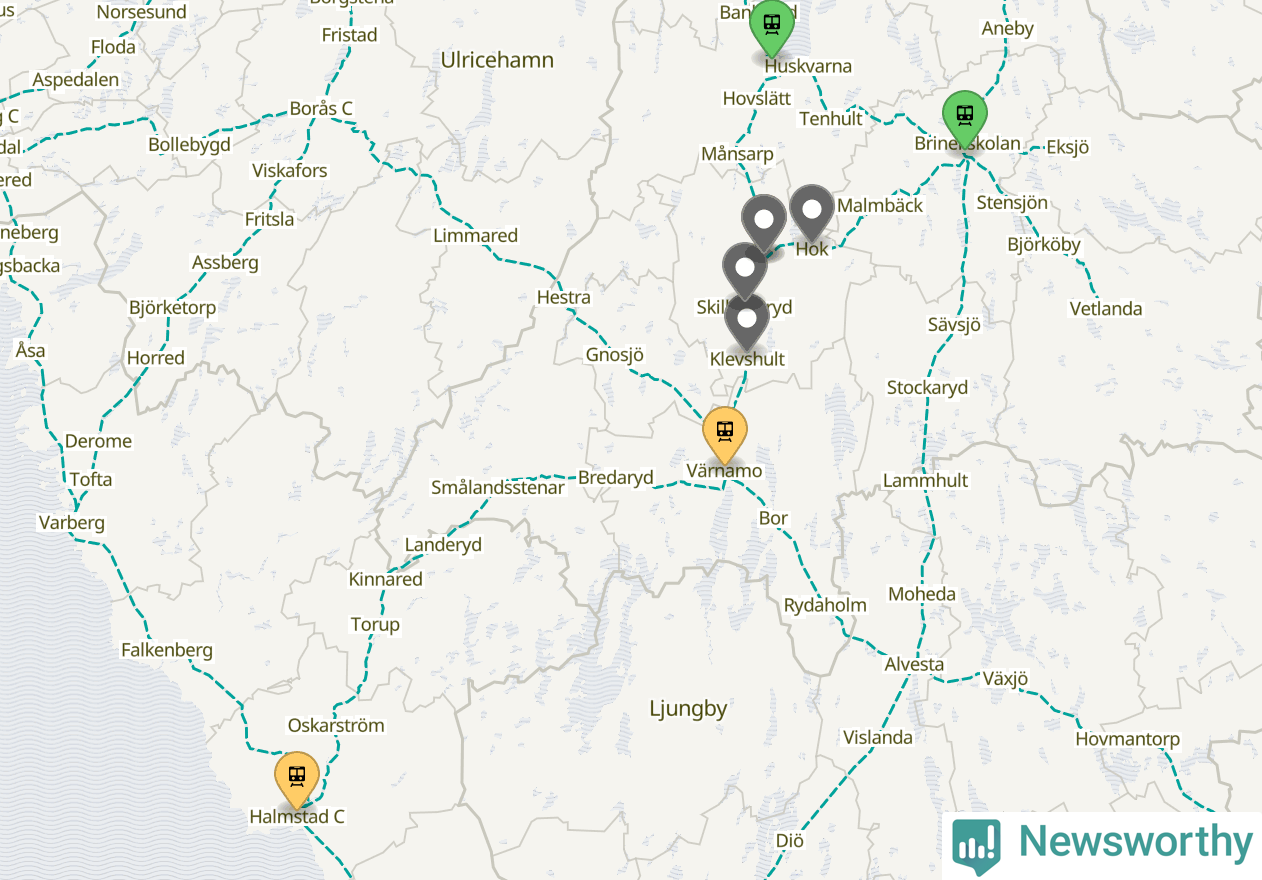Click the Varberg station label
The width and height of the screenshot is (1262, 880).
pos(71,523)
